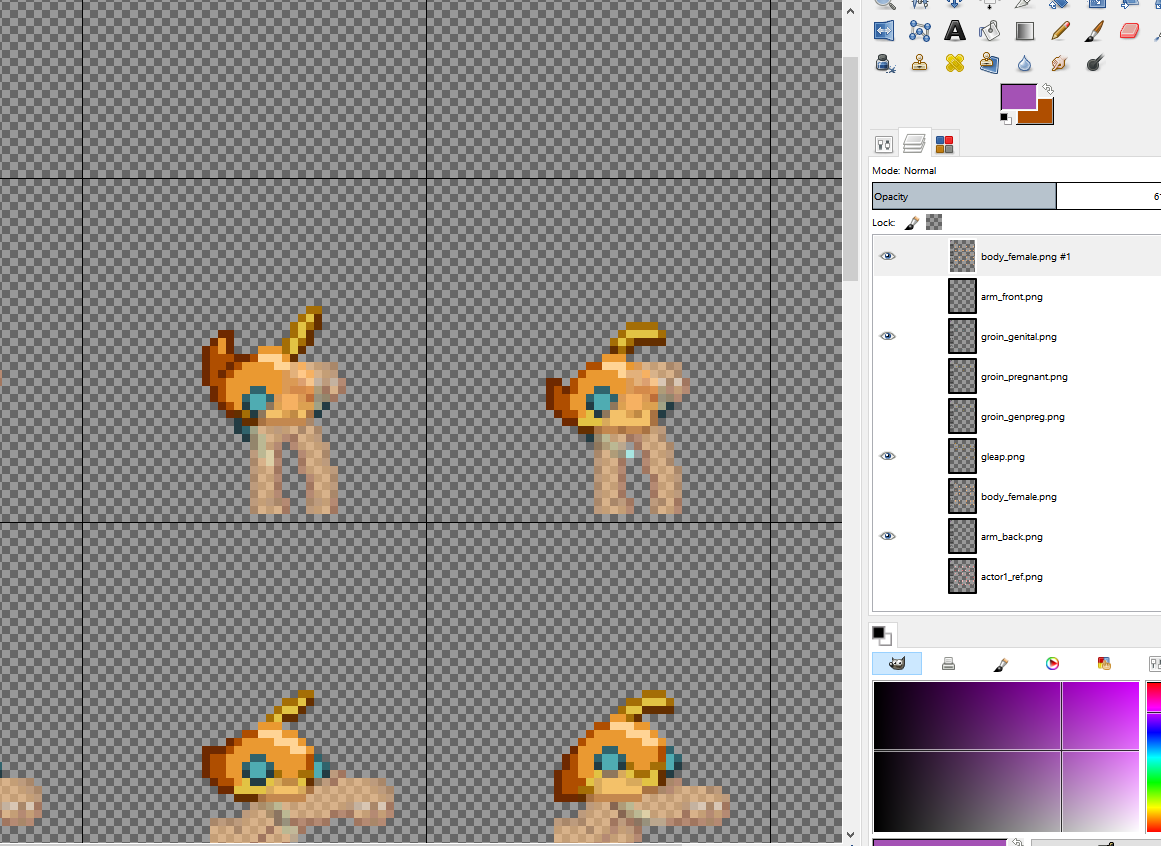Select the Smudge tool
The height and width of the screenshot is (846, 1161).
click(x=1060, y=64)
